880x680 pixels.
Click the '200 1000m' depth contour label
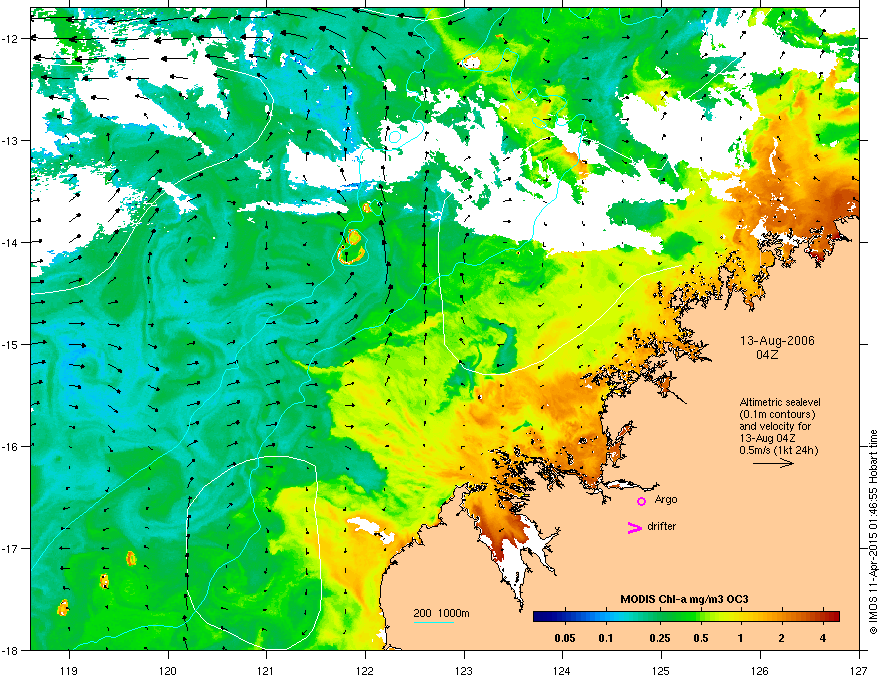coord(441,613)
